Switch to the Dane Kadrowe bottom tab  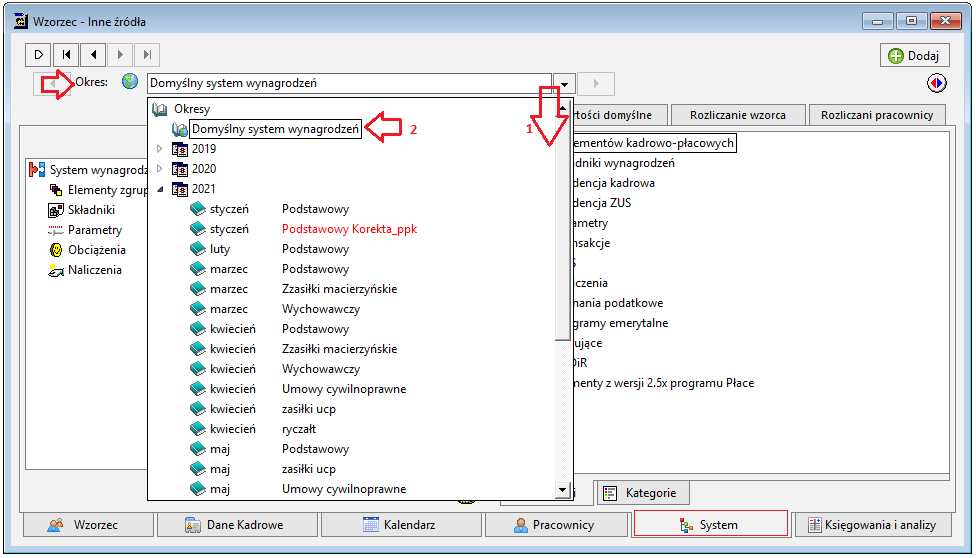pyautogui.click(x=237, y=525)
